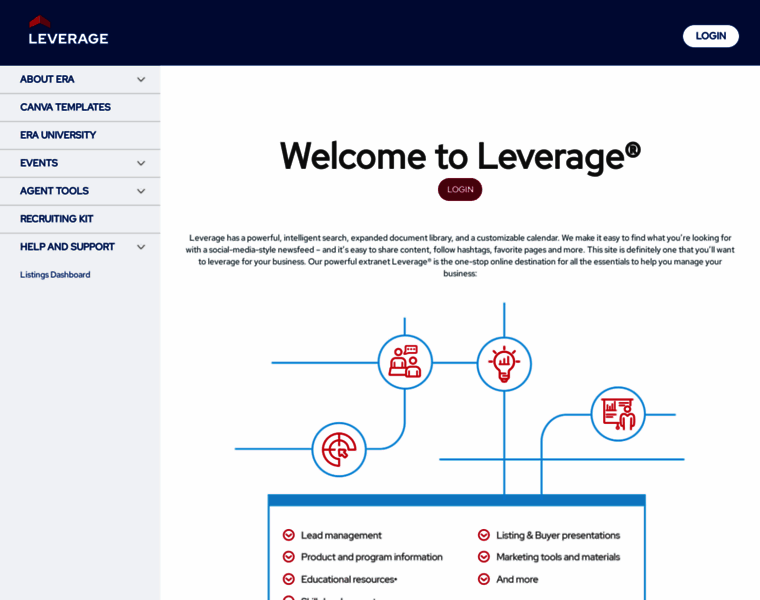
Task: Click the presenter with board icon
Action: [618, 414]
